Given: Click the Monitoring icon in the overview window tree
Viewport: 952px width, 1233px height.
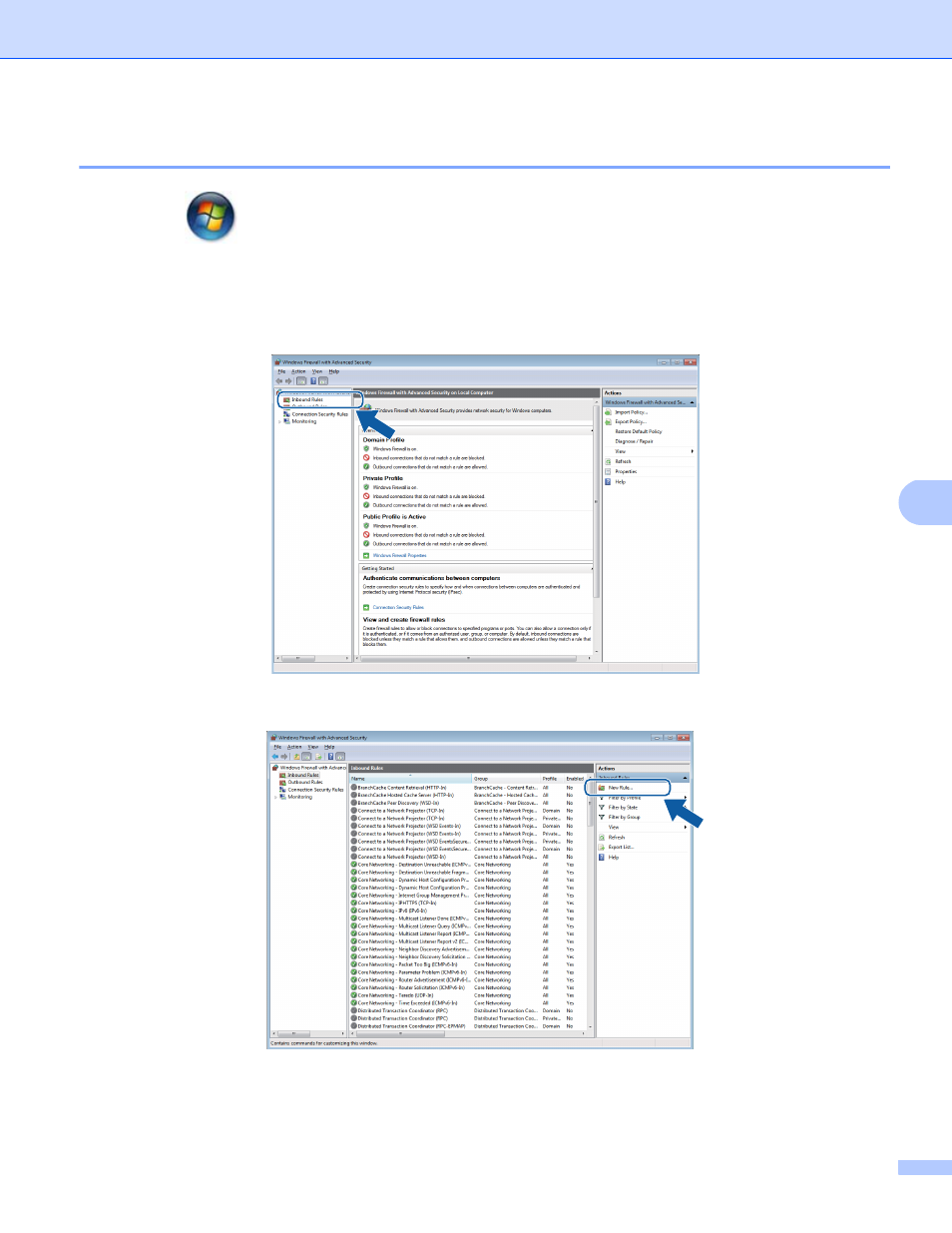Looking at the screenshot, I should pyautogui.click(x=287, y=421).
